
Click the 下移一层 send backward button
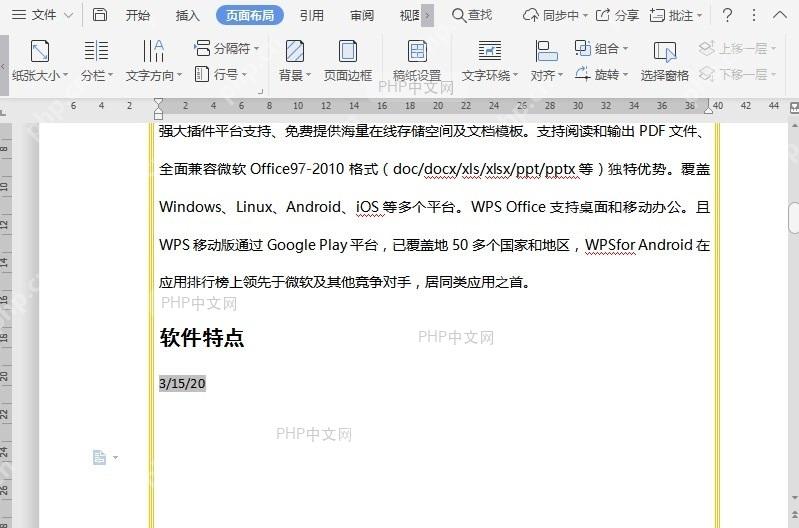[x=737, y=74]
